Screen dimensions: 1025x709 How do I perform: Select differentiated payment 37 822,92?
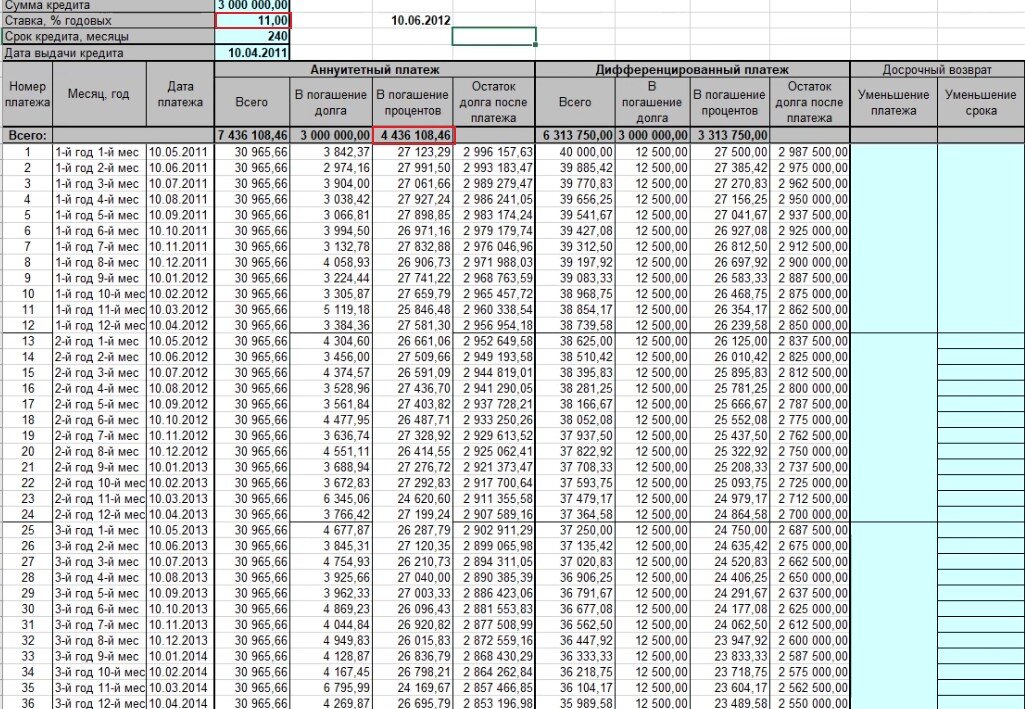coord(575,452)
